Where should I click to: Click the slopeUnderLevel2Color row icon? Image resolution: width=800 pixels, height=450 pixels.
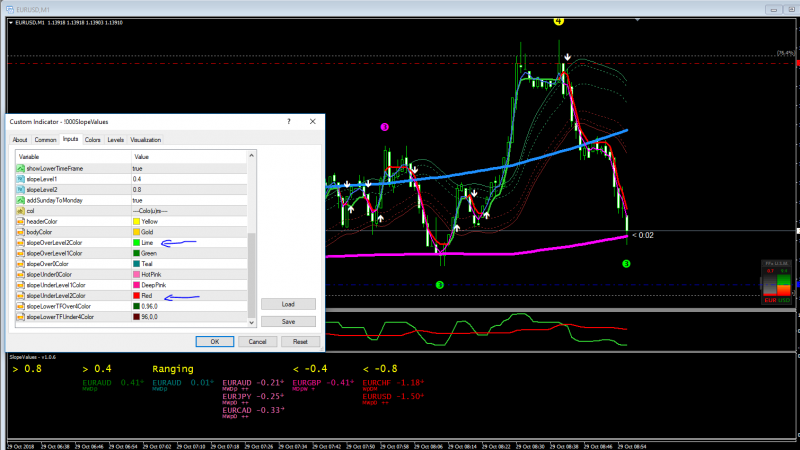click(20, 296)
